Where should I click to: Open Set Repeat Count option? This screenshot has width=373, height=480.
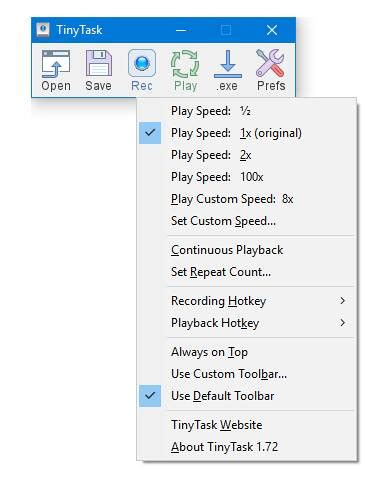coord(247,272)
